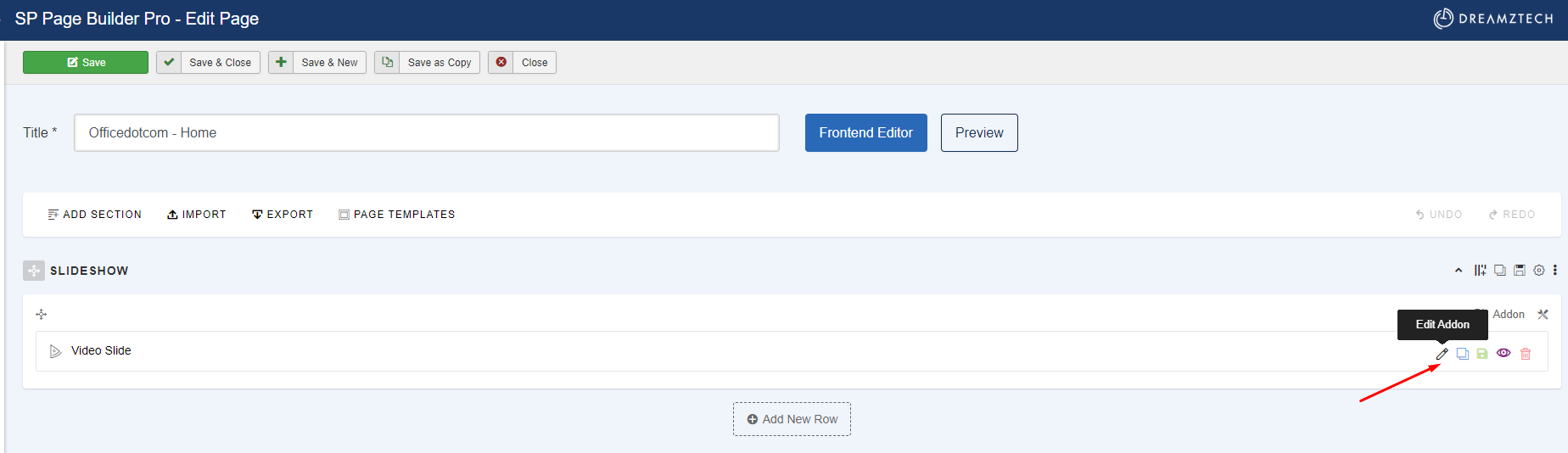Grab the SLIDESHOW section move handle
The image size is (1568, 453).
click(x=34, y=271)
